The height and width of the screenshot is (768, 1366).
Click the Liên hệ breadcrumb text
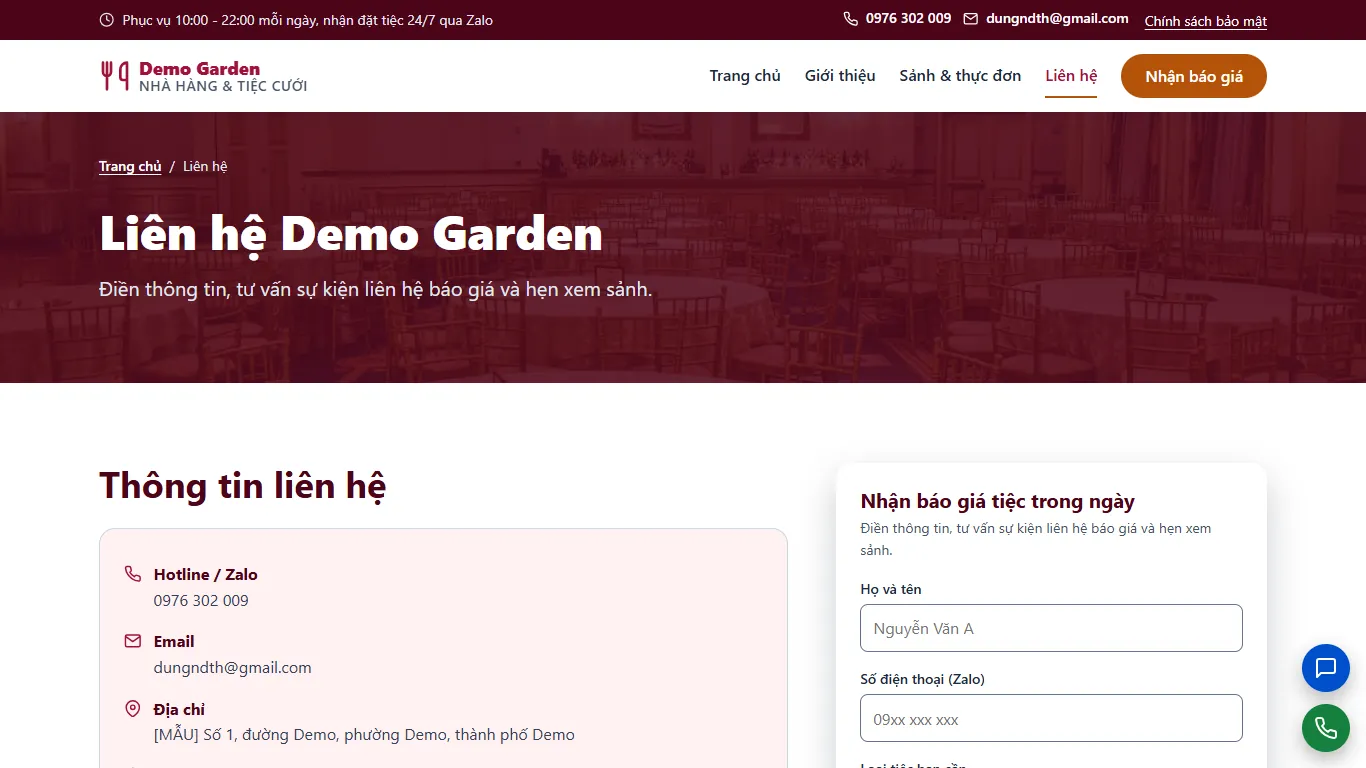click(x=205, y=167)
